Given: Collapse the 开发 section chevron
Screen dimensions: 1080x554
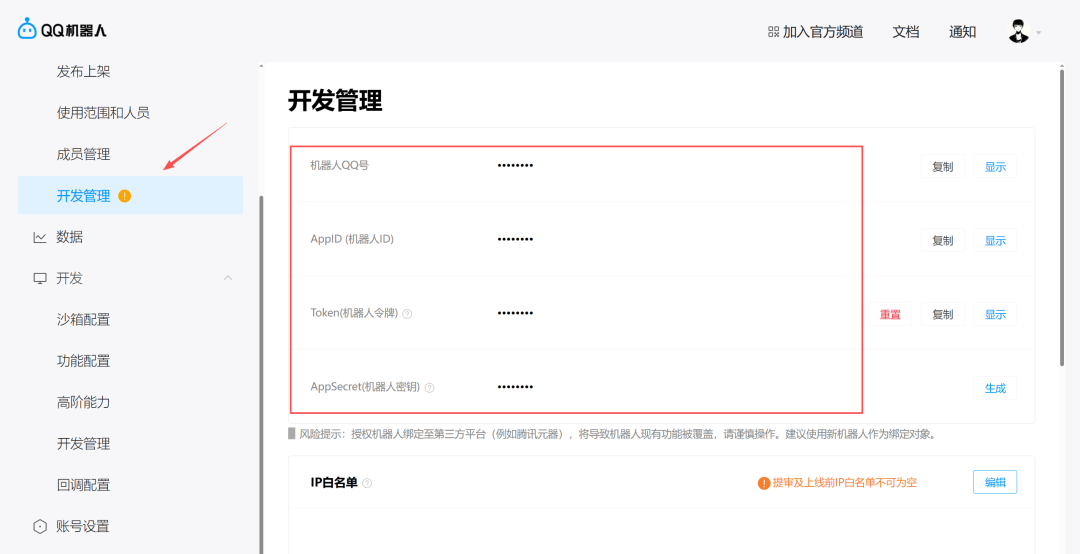Looking at the screenshot, I should pos(228,278).
